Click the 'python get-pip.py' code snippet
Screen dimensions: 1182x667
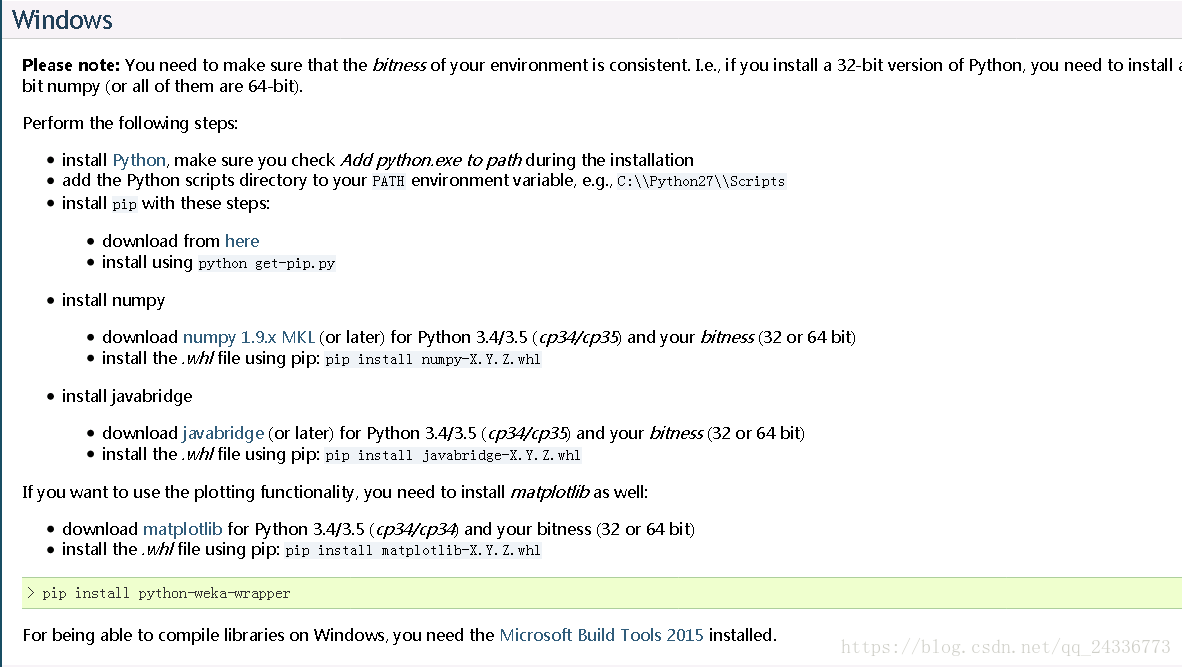(x=267, y=263)
